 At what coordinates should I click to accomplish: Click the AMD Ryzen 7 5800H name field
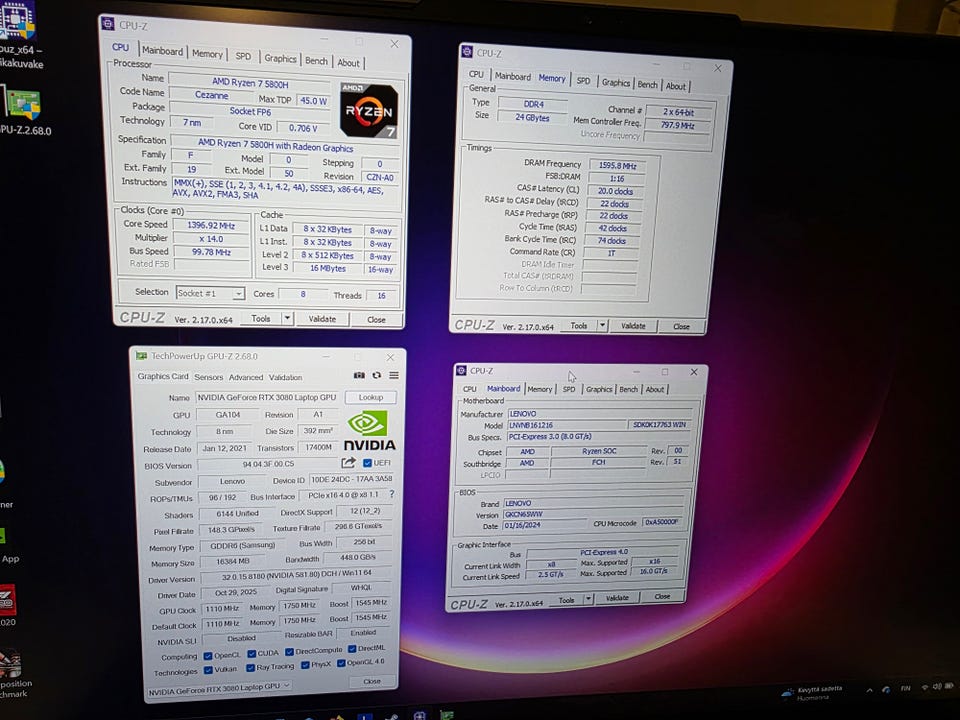[x=250, y=82]
